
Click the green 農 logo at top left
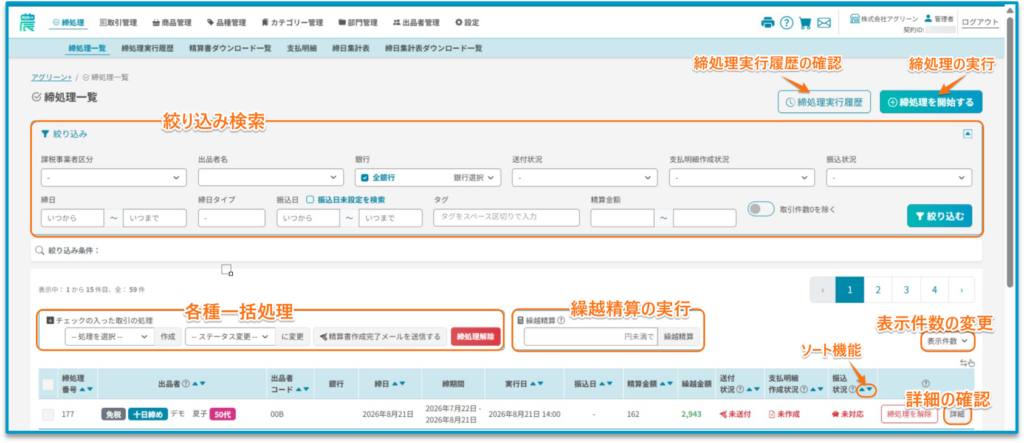[x=29, y=22]
